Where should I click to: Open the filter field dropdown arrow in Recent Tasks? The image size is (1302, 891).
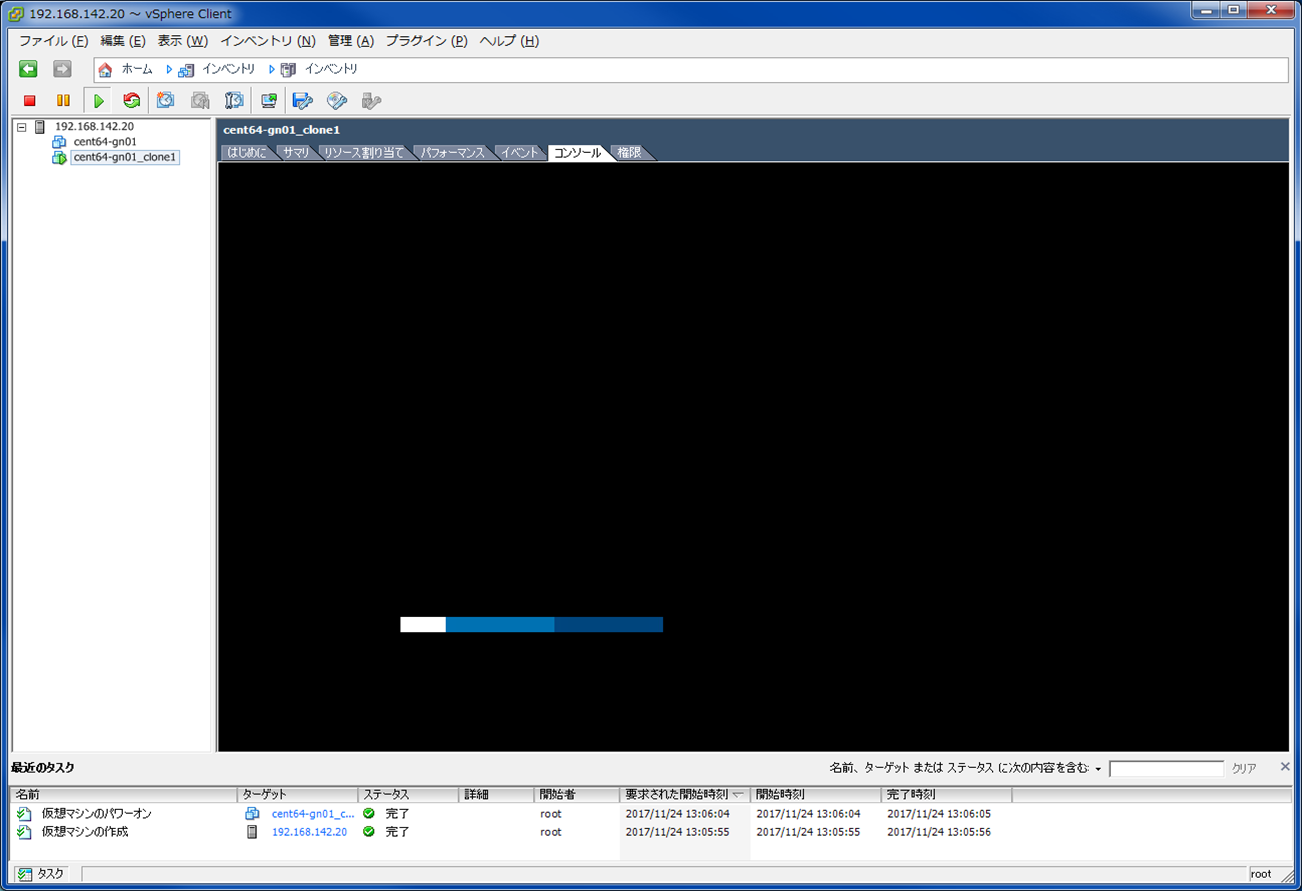pos(1098,769)
